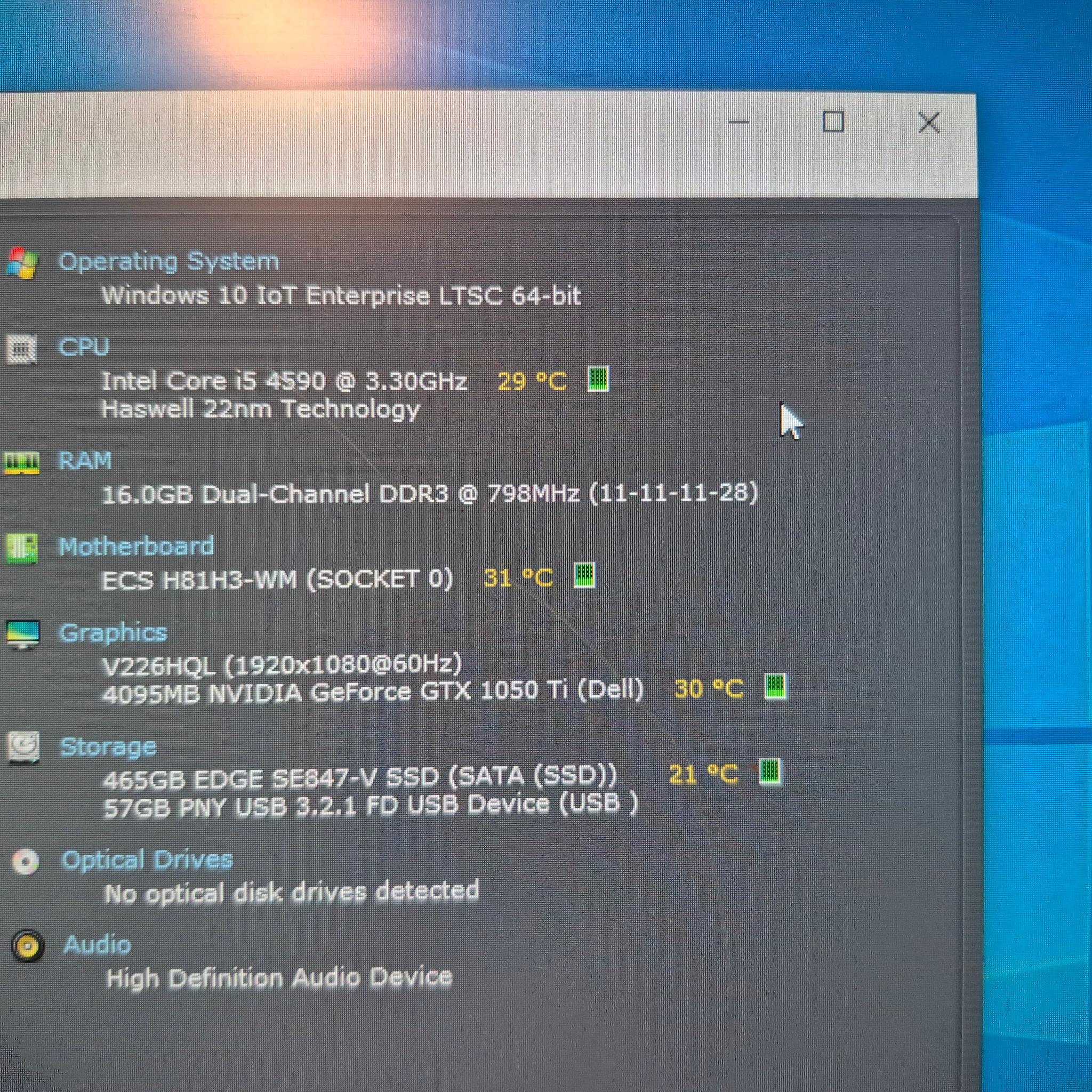The height and width of the screenshot is (1092, 1092).
Task: Click the Audio speaker icon
Action: point(27,946)
